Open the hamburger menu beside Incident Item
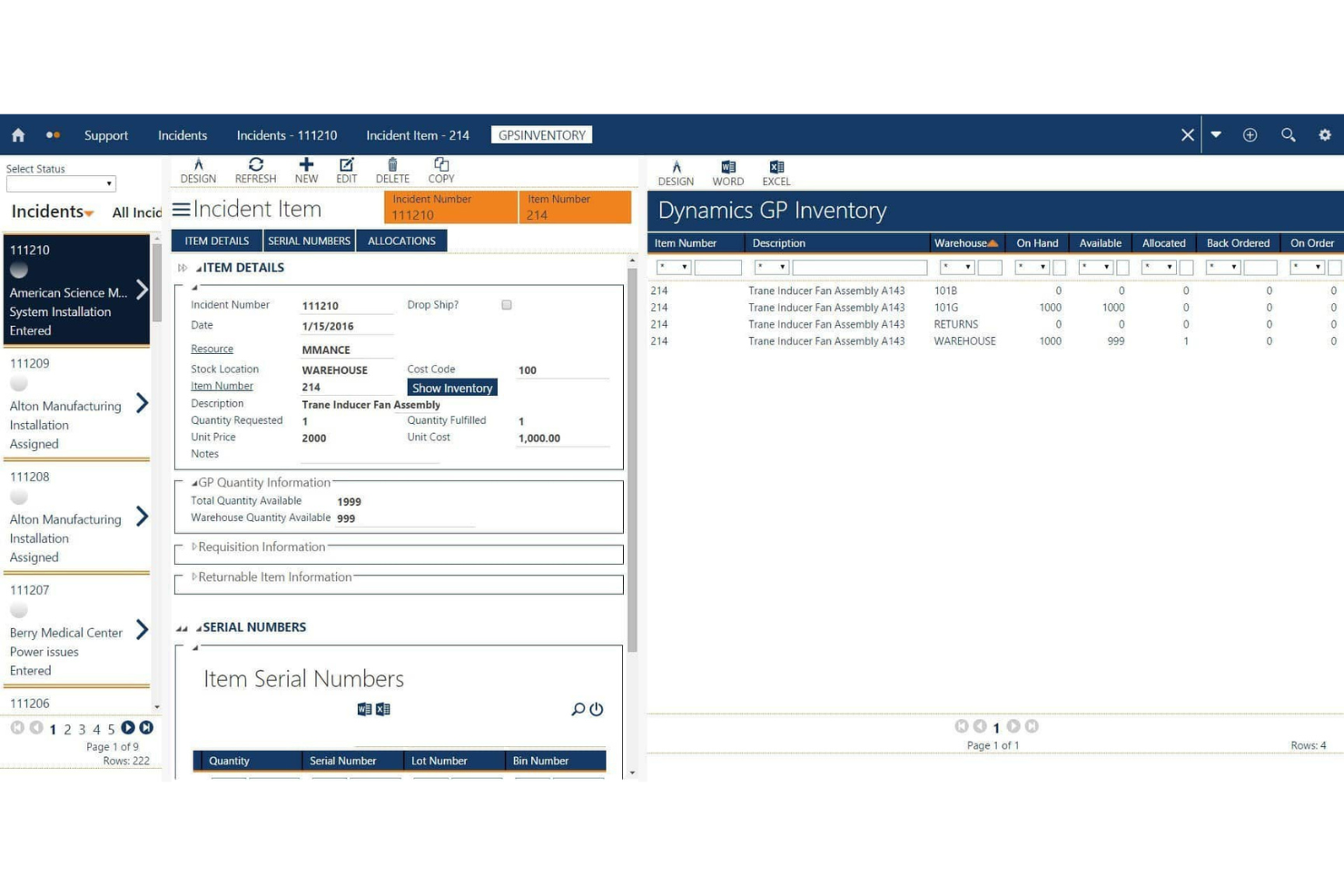 [182, 210]
